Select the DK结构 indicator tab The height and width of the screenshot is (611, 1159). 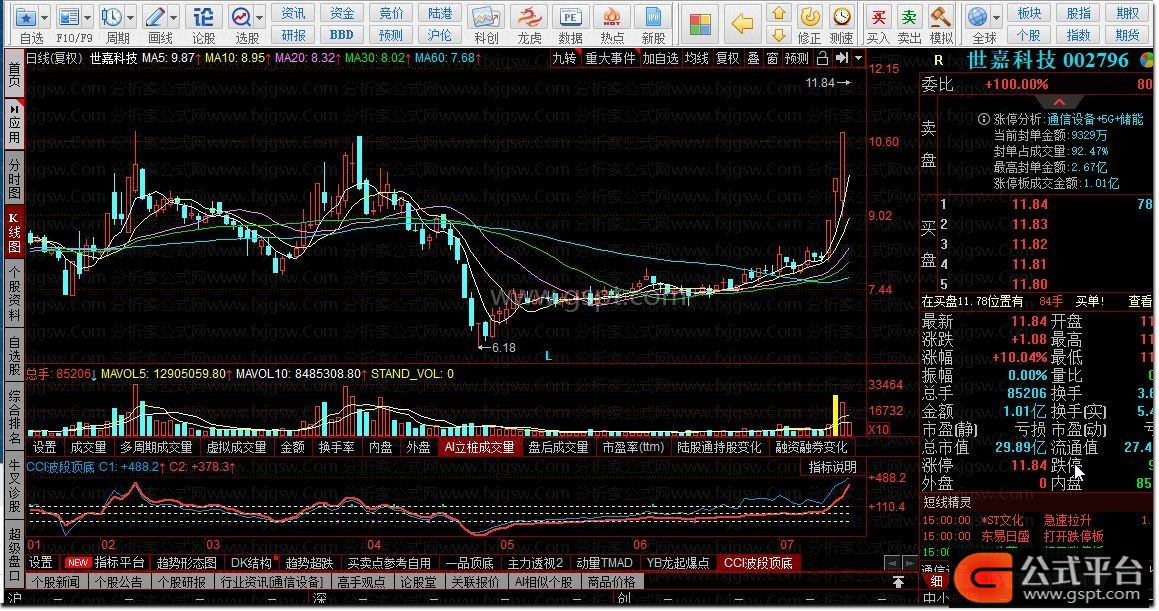[251, 563]
